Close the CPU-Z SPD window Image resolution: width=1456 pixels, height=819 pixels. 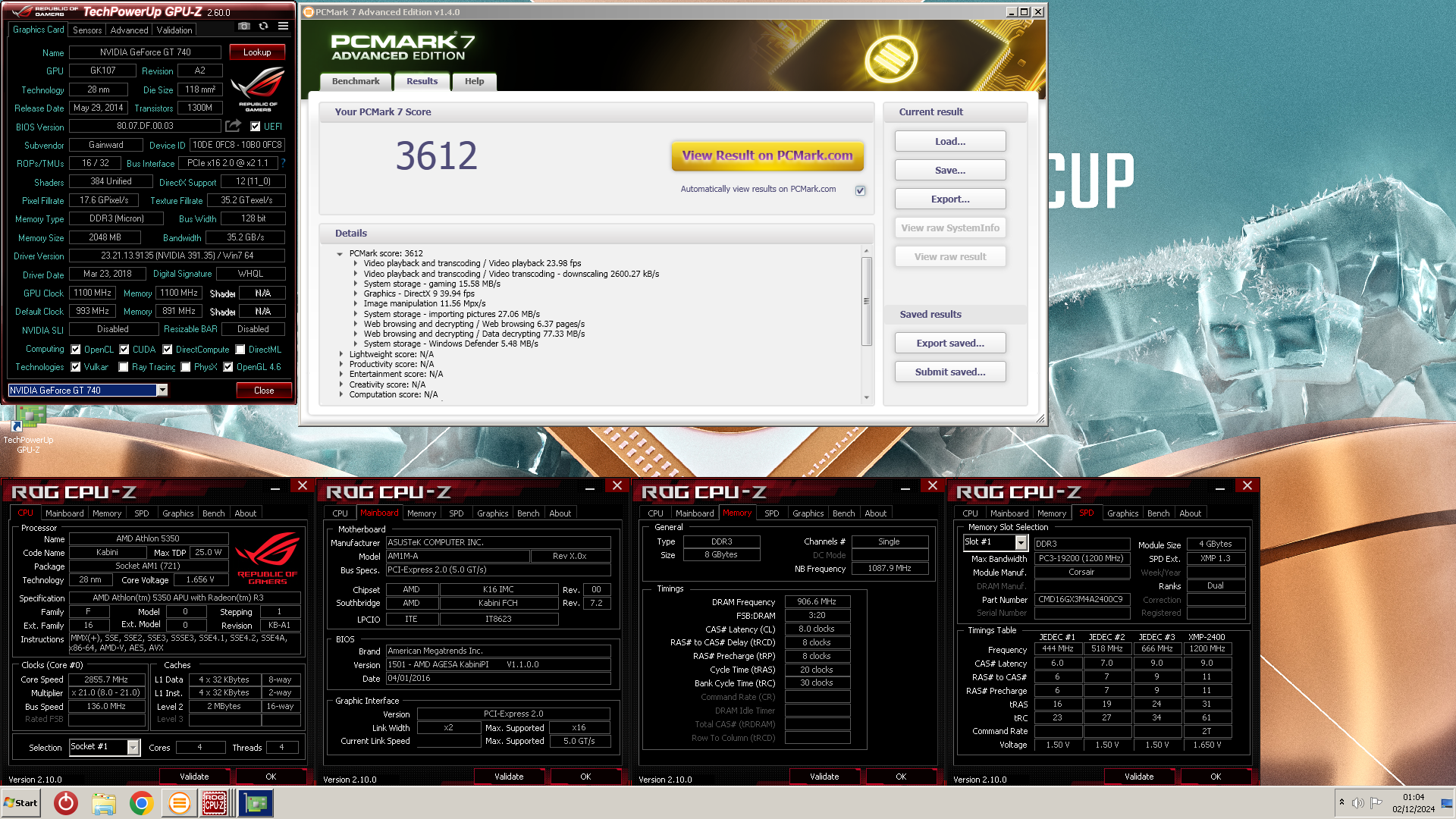[1247, 485]
